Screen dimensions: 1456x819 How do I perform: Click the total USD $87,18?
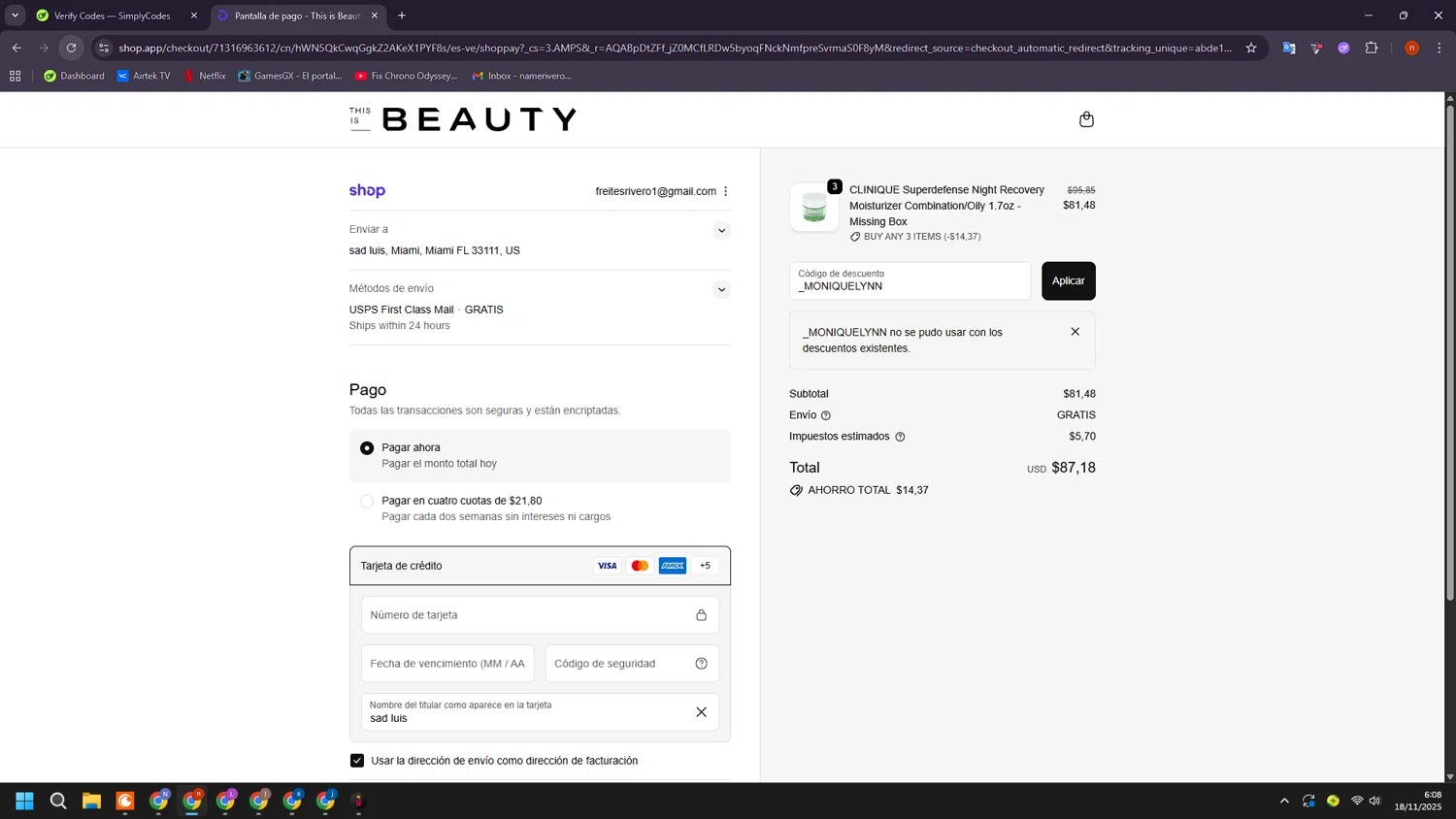(1061, 468)
